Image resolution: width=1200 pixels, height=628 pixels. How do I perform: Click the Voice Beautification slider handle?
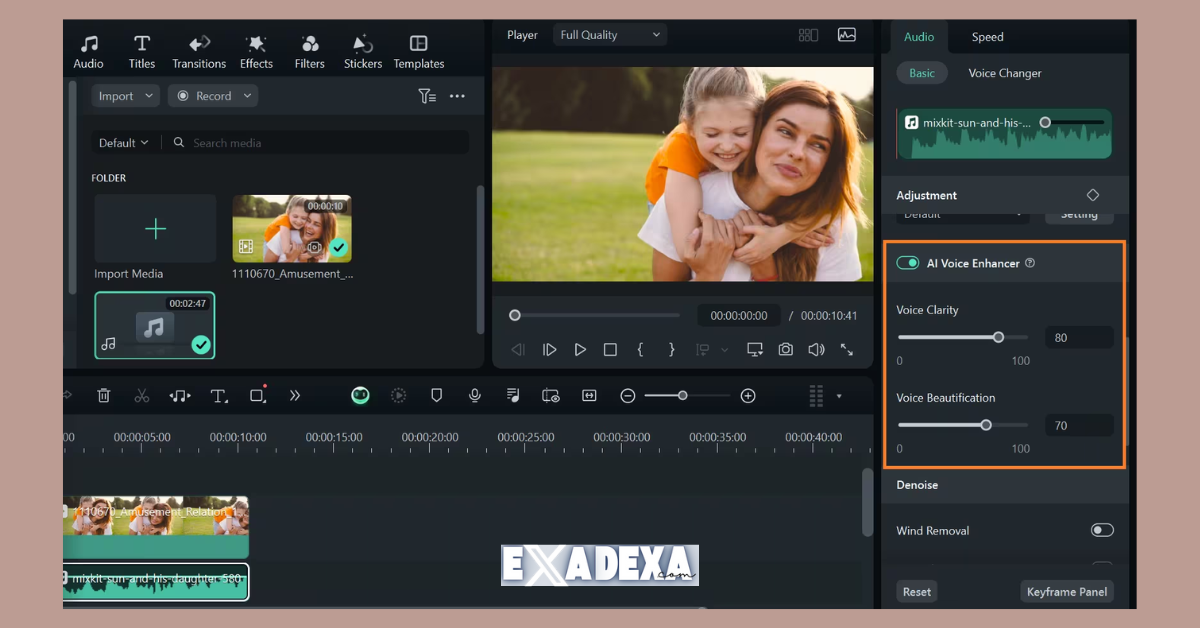[985, 424]
